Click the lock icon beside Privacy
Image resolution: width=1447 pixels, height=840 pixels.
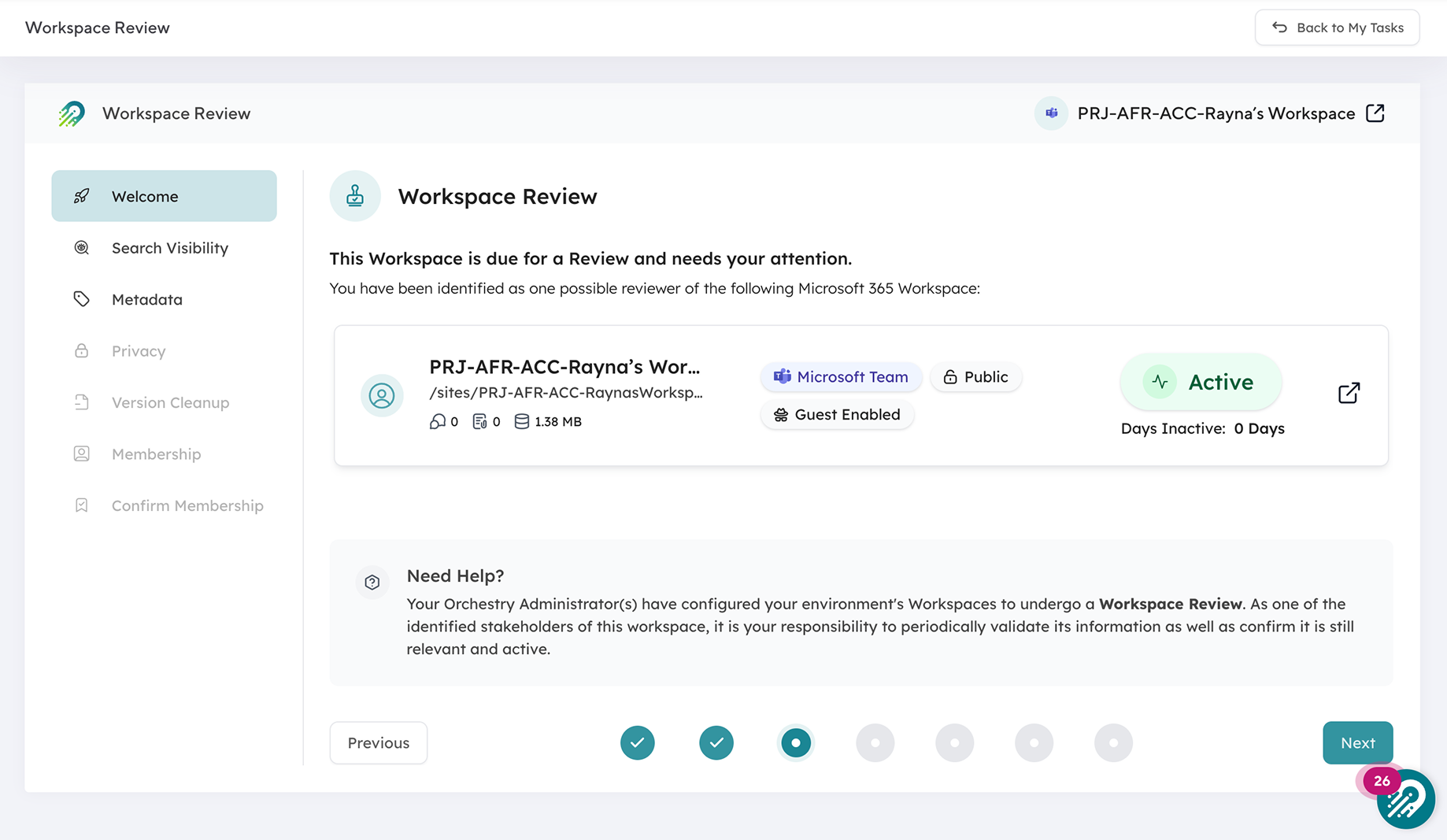tap(81, 350)
